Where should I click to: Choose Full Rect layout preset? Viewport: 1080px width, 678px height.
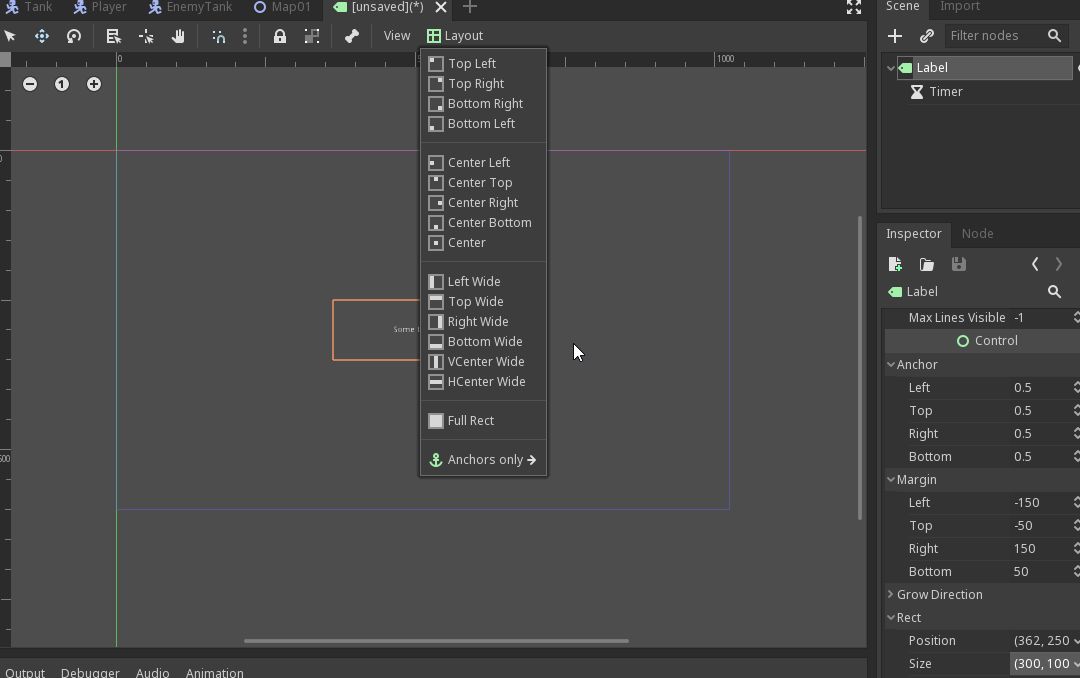(x=484, y=420)
